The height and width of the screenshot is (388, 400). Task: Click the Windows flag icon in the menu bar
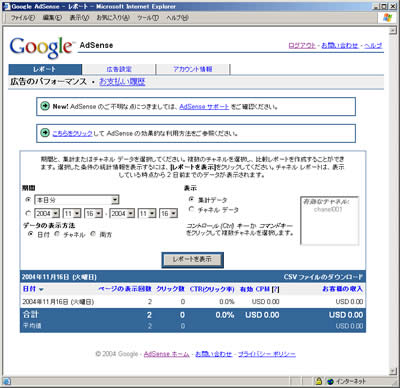(388, 18)
